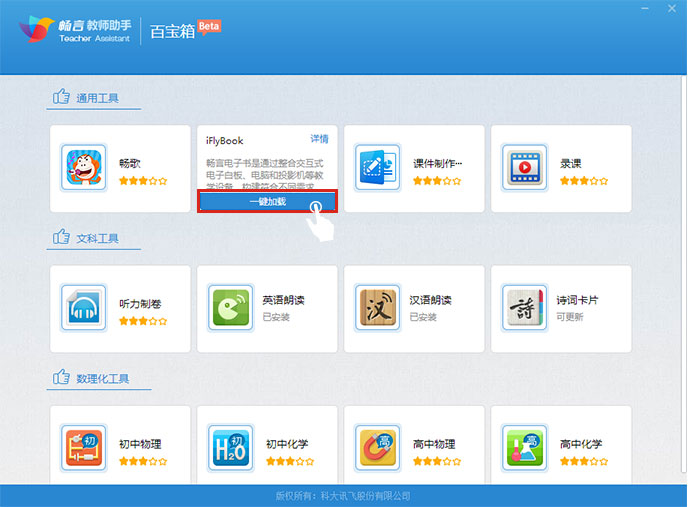Image resolution: width=688 pixels, height=507 pixels.
Task: Open the 详情 link on iFlyBook card
Action: (319, 139)
